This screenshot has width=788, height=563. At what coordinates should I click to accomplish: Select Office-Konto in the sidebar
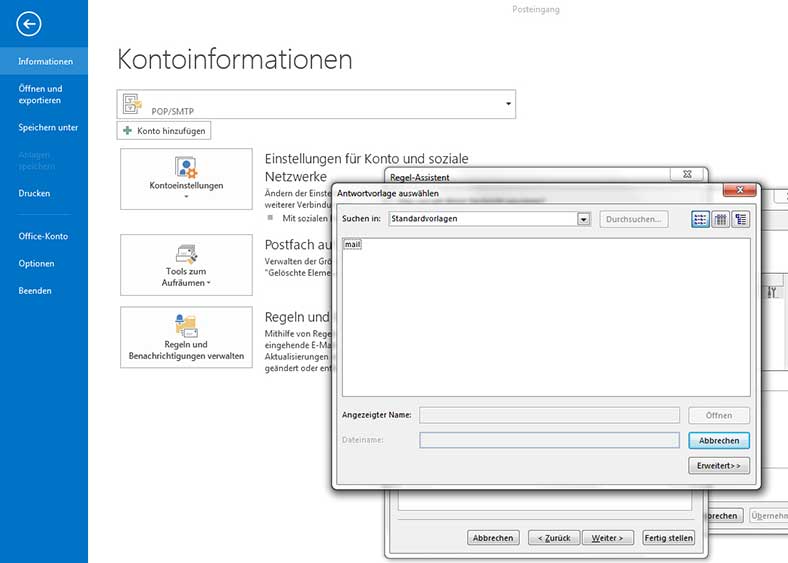43,237
